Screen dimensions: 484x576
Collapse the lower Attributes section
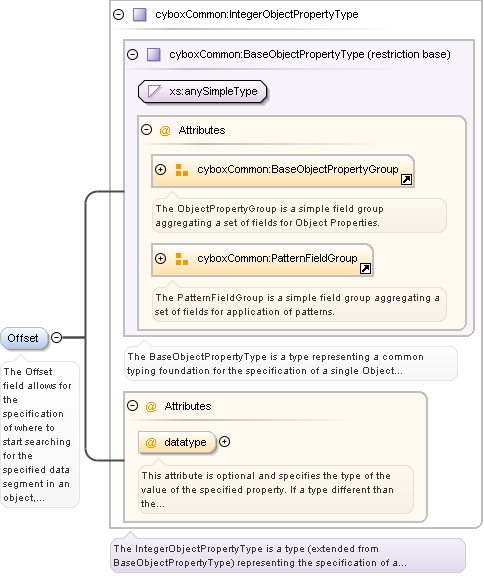tap(133, 406)
